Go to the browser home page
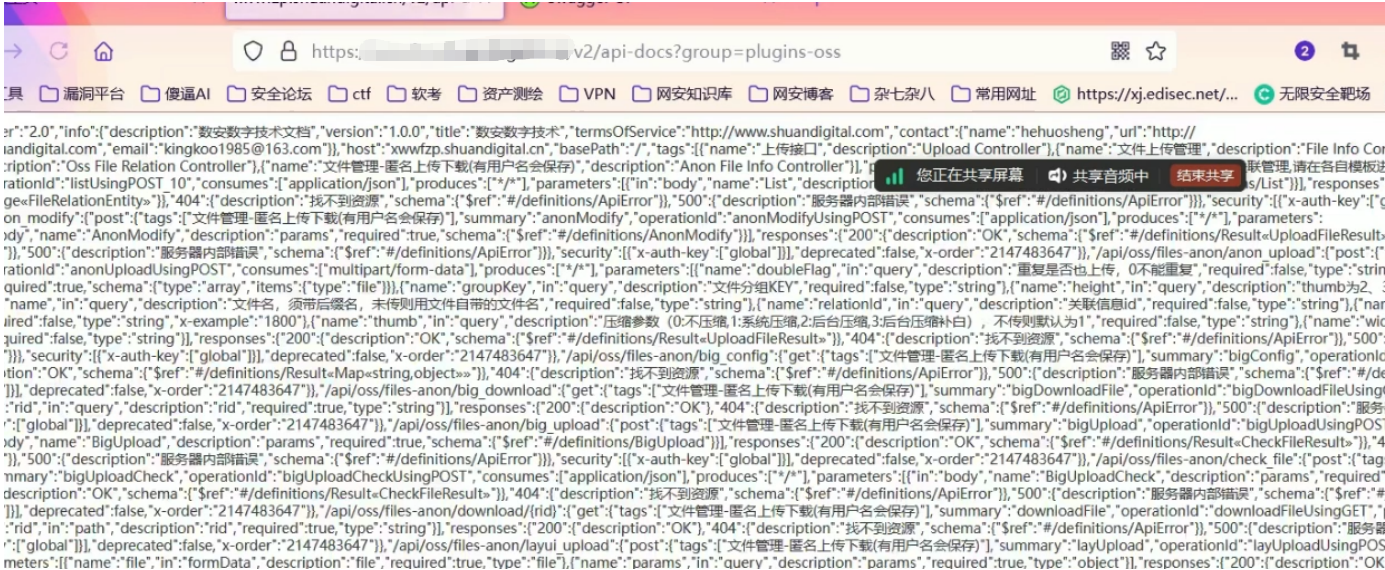The height and width of the screenshot is (570, 1385). [103, 51]
